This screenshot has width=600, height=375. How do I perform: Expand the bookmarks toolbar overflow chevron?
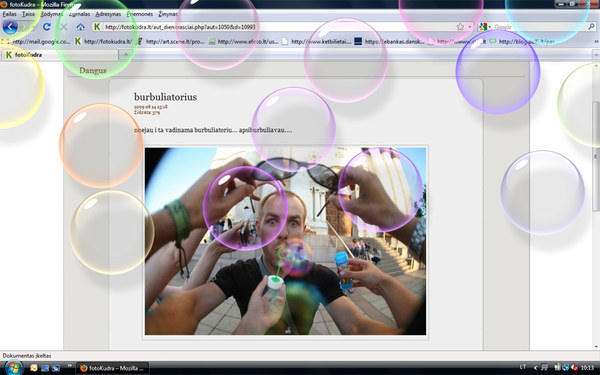(596, 41)
